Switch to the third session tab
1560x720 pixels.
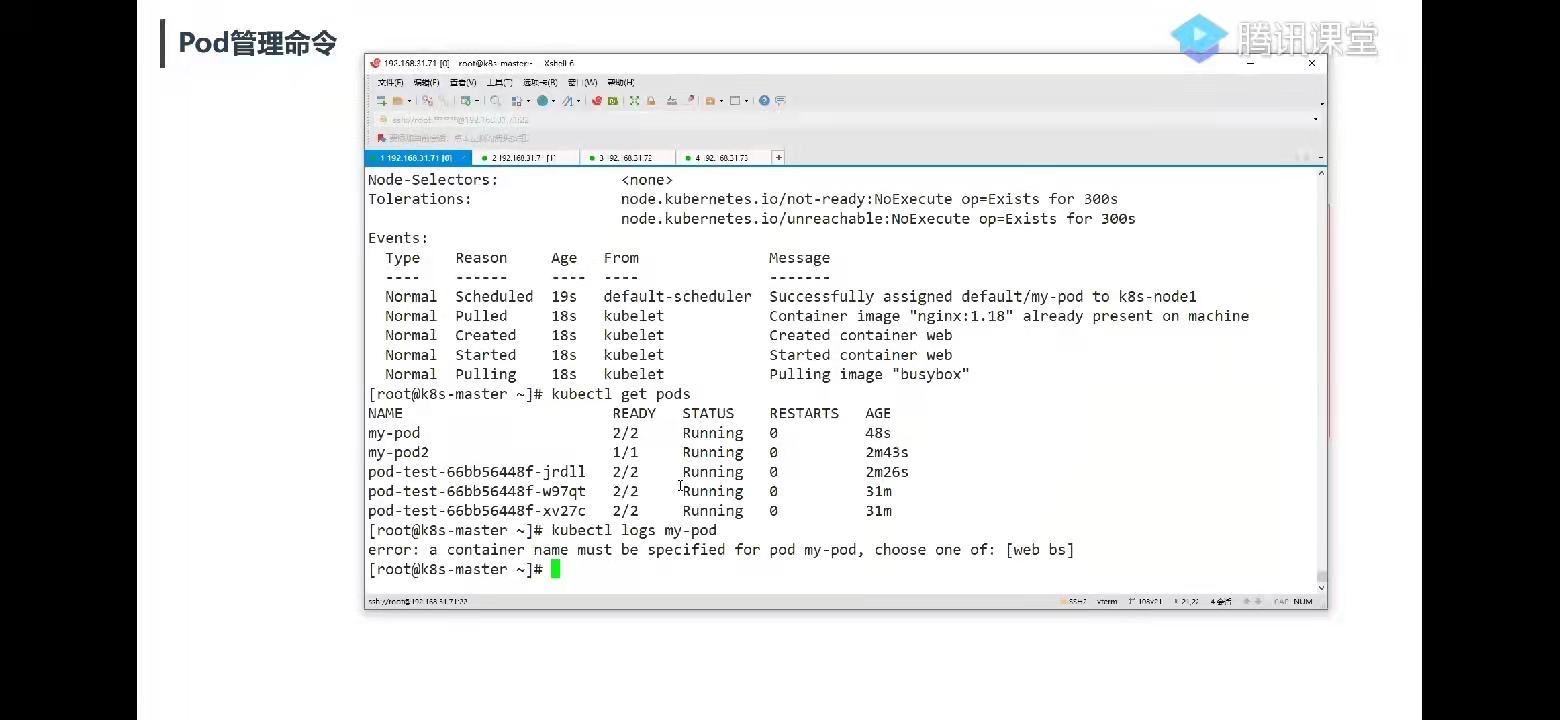point(628,158)
